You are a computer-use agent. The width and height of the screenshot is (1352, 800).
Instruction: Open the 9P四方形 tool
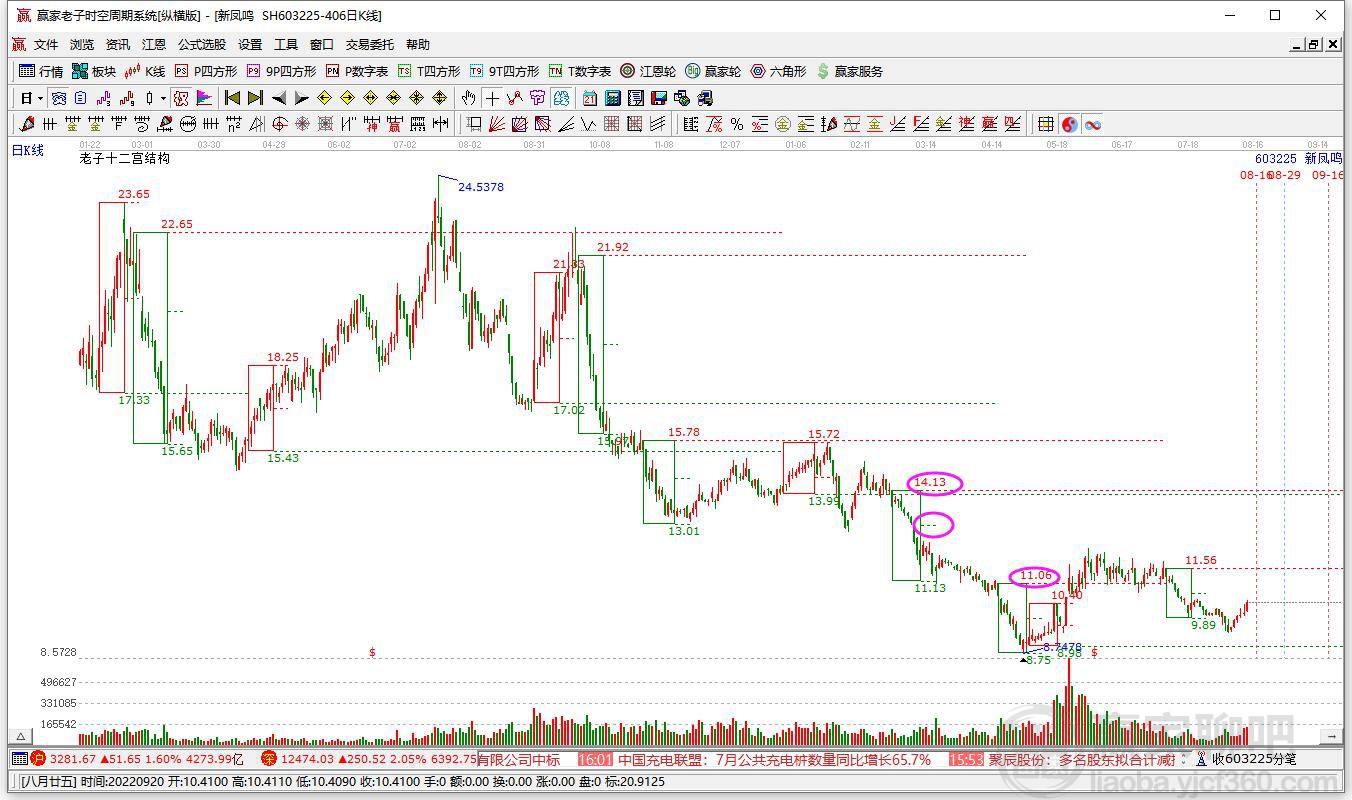pos(281,71)
